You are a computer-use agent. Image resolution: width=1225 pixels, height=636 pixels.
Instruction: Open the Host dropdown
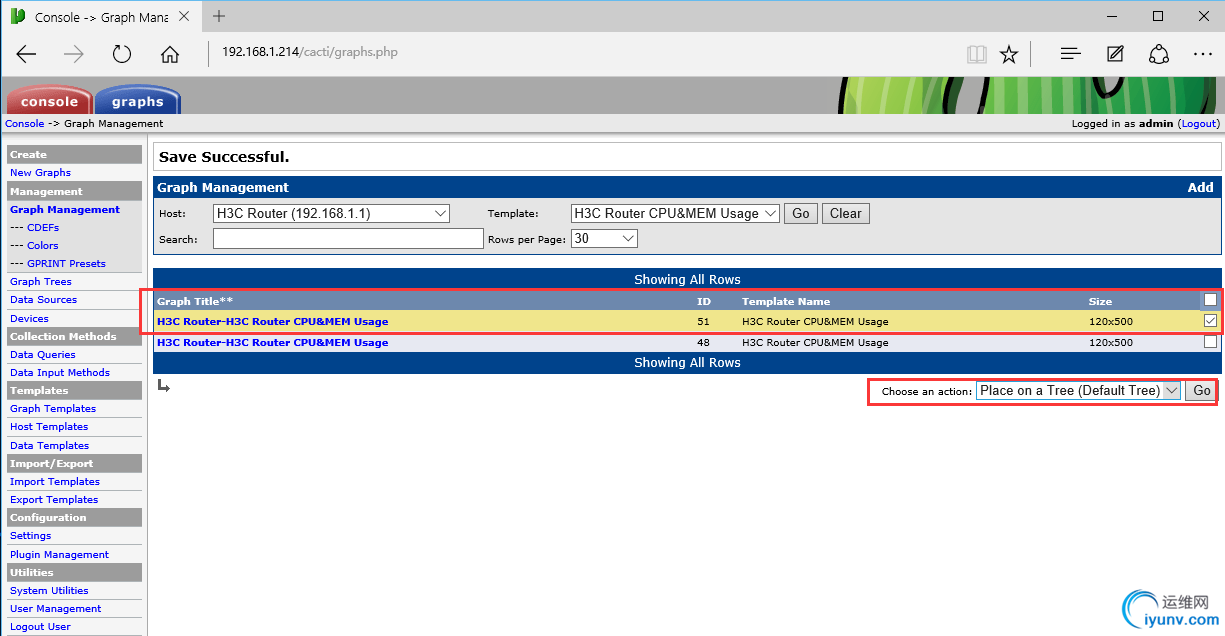[x=332, y=213]
